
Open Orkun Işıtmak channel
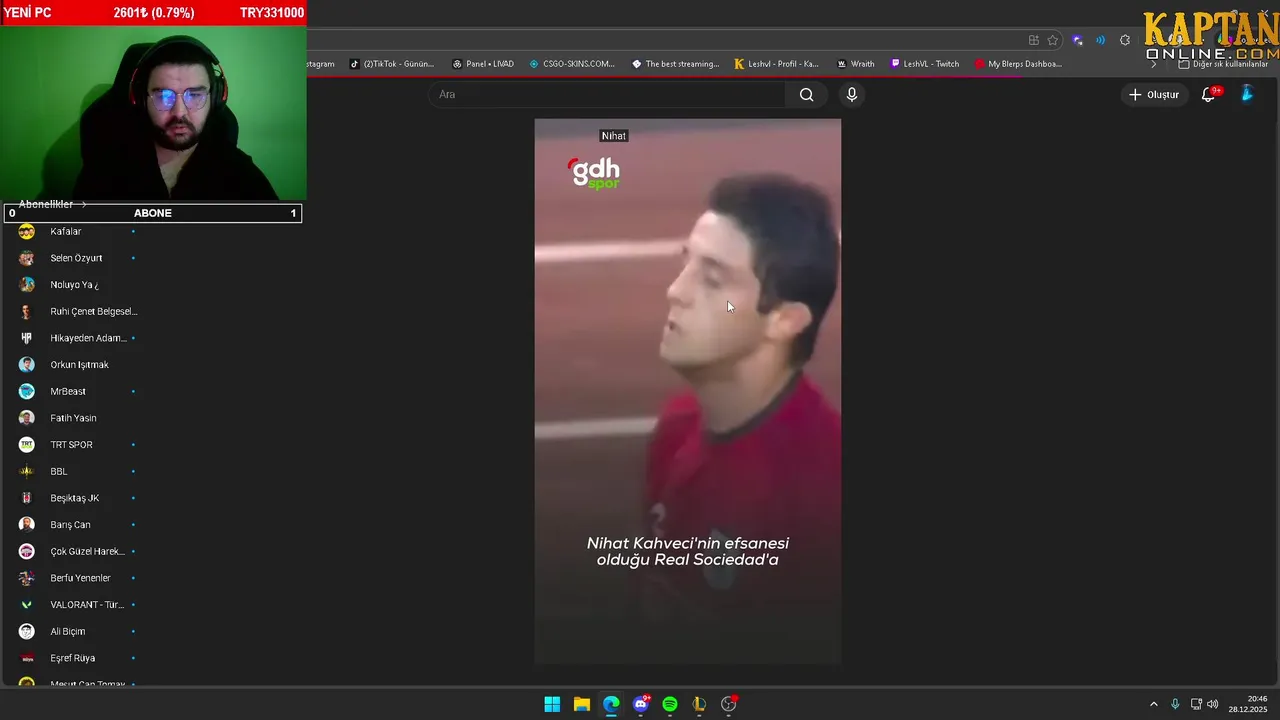pyautogui.click(x=78, y=365)
